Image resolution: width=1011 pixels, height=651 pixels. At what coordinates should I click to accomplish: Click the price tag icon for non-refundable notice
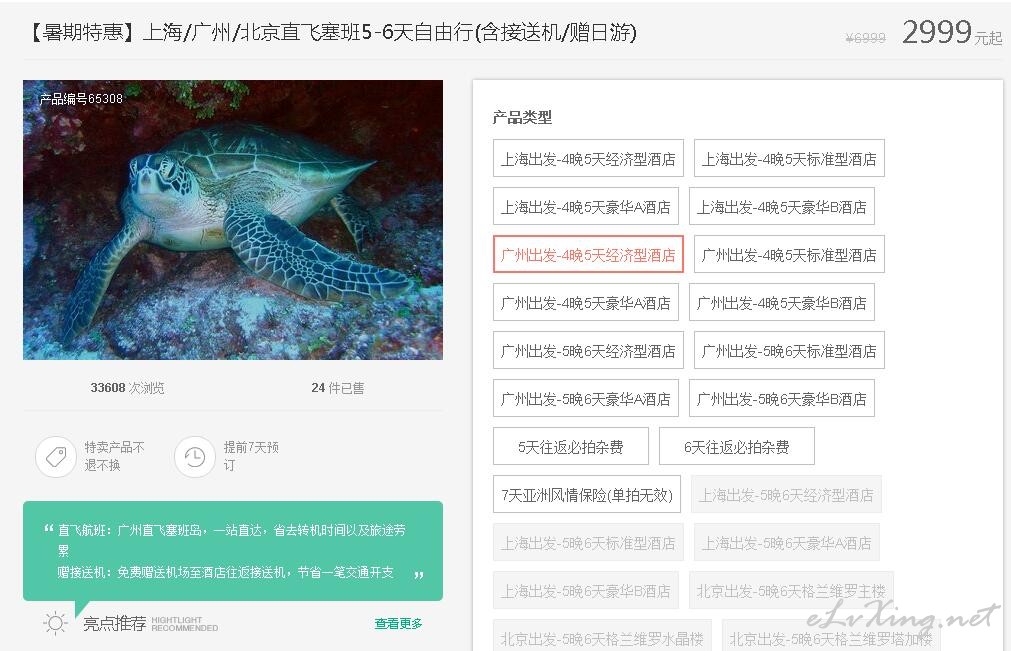(56, 457)
